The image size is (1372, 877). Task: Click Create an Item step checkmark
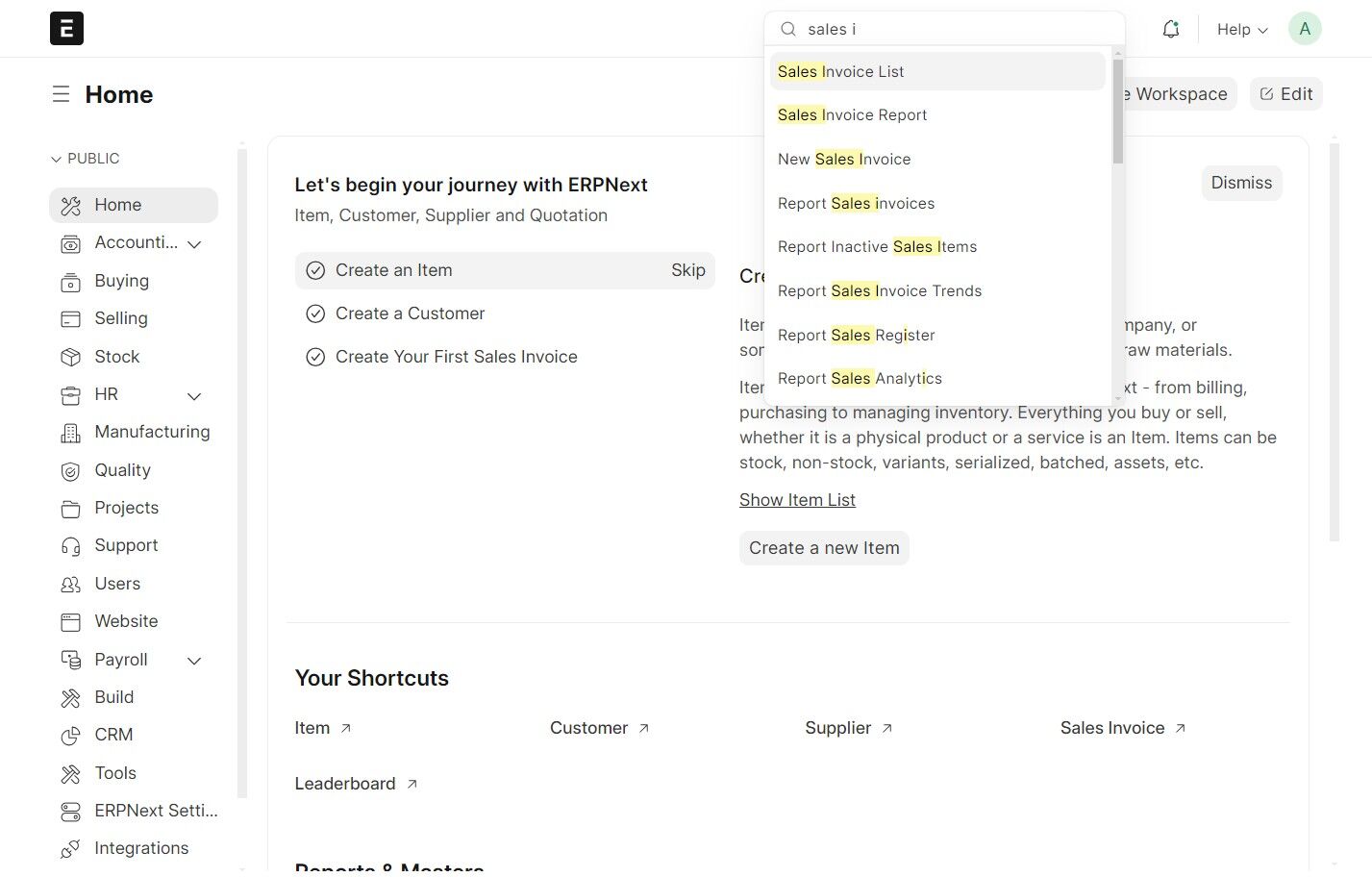click(315, 271)
